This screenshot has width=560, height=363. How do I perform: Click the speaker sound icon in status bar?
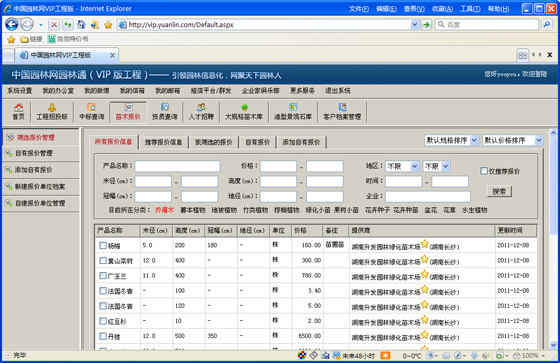485,355
